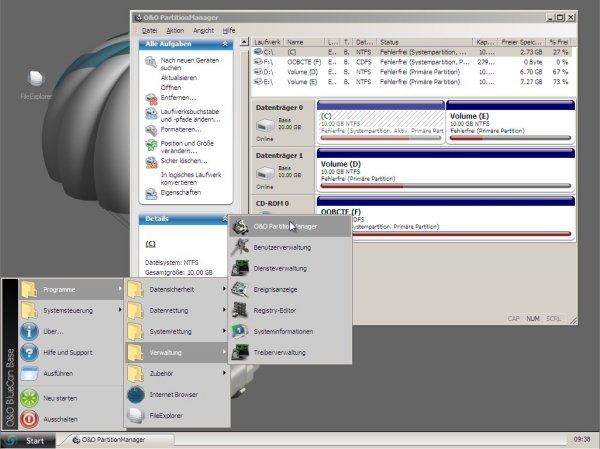Click the Entfernen task icon

tap(151, 99)
